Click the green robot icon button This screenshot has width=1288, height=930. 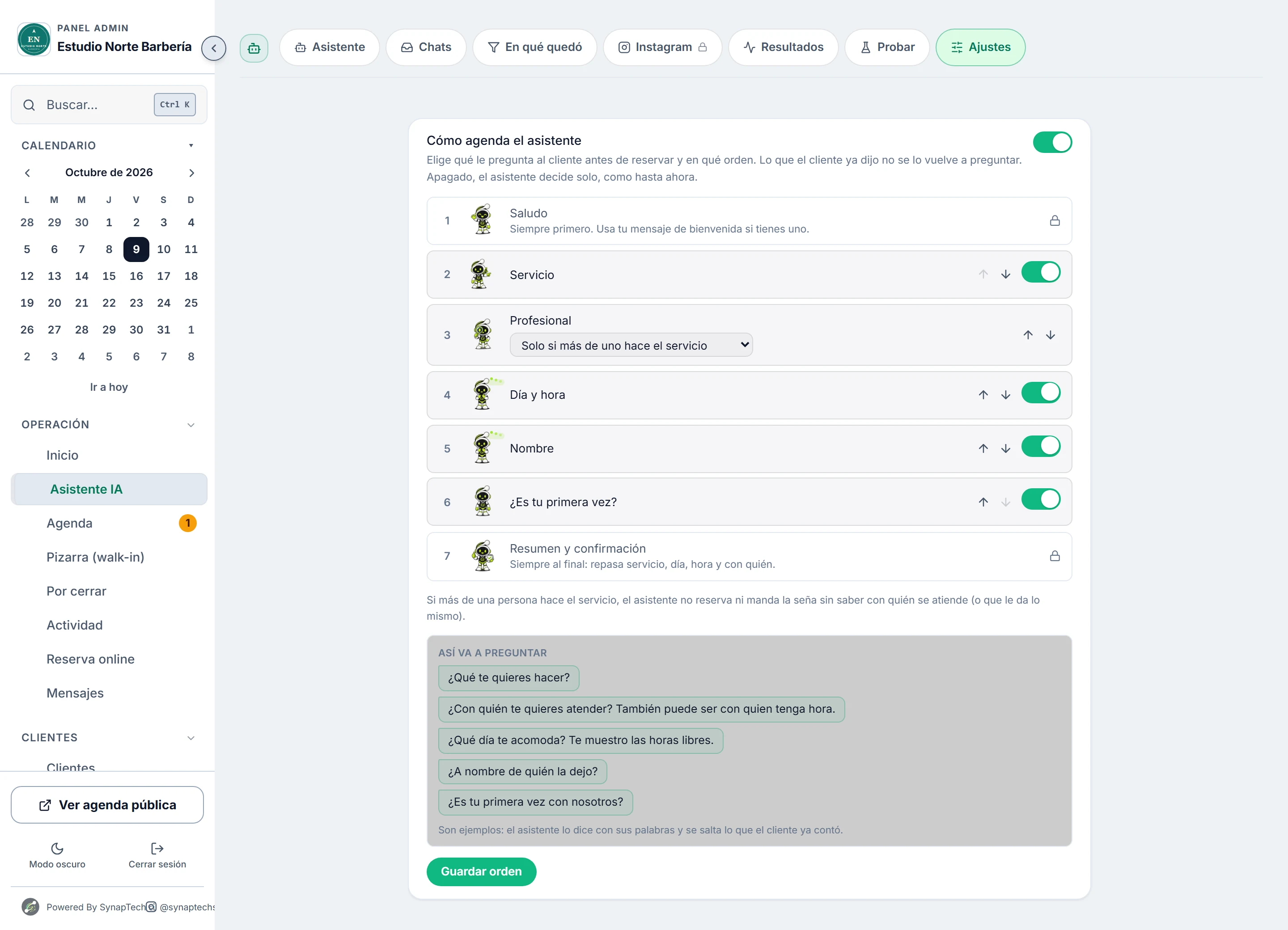(254, 48)
